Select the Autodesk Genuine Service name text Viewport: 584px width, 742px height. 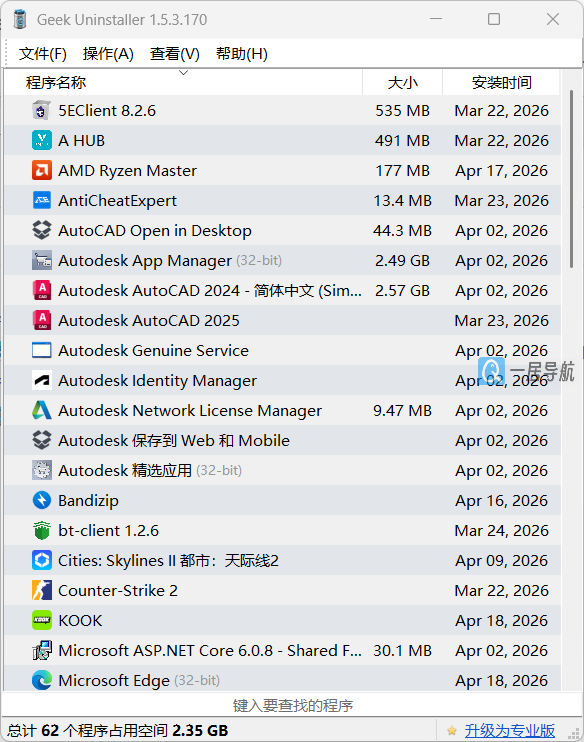[x=153, y=351]
